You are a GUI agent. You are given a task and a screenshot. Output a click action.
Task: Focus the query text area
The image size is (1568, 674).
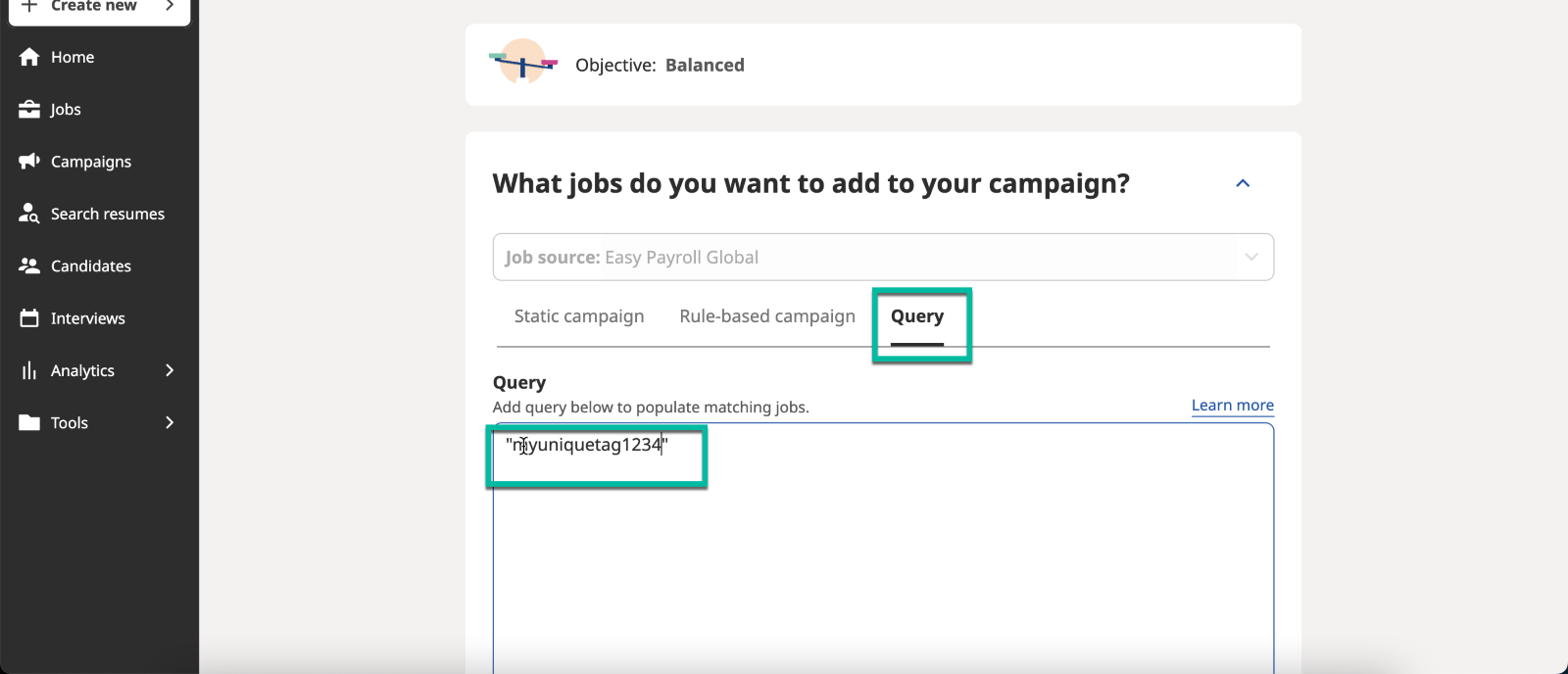click(883, 549)
